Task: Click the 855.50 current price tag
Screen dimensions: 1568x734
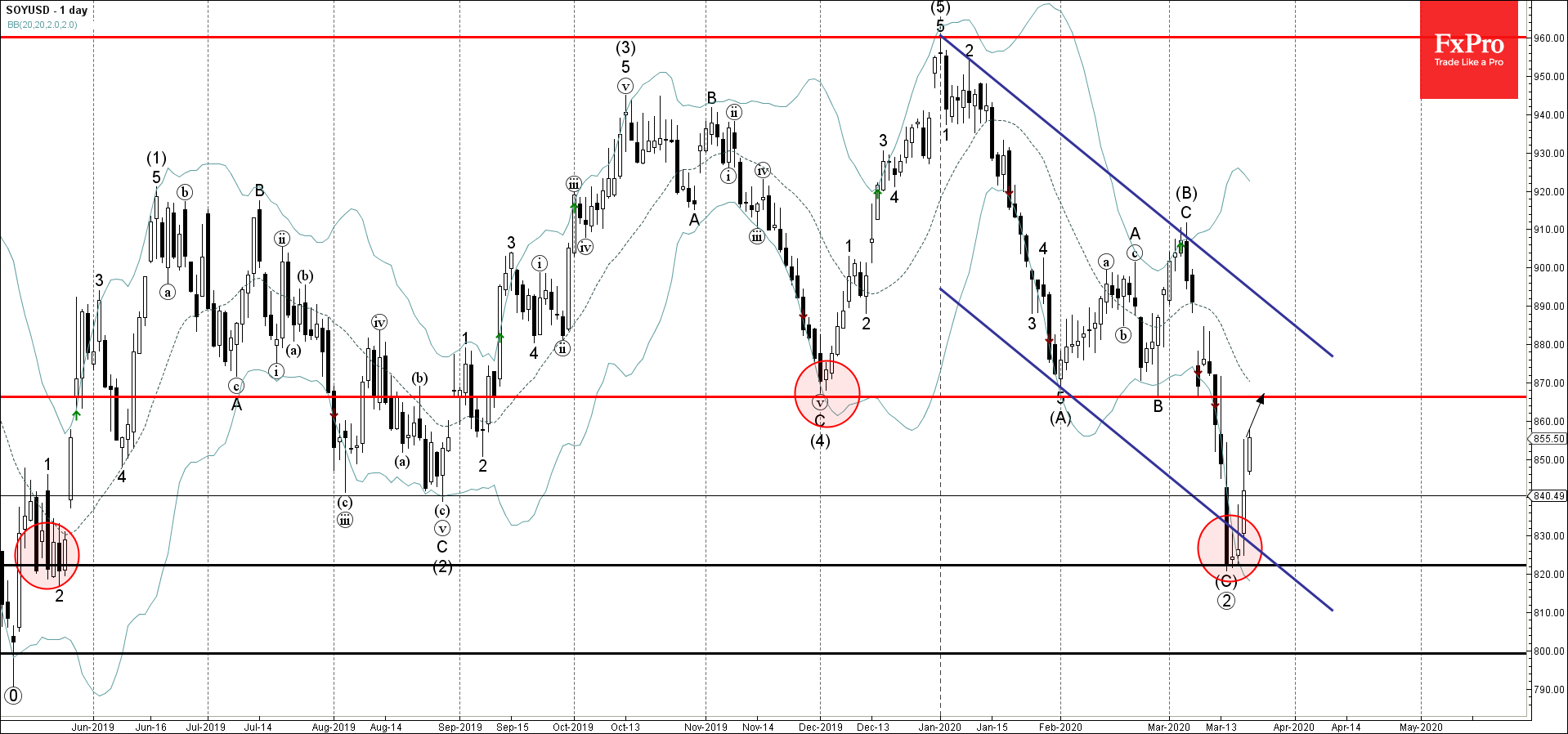Action: point(1548,439)
